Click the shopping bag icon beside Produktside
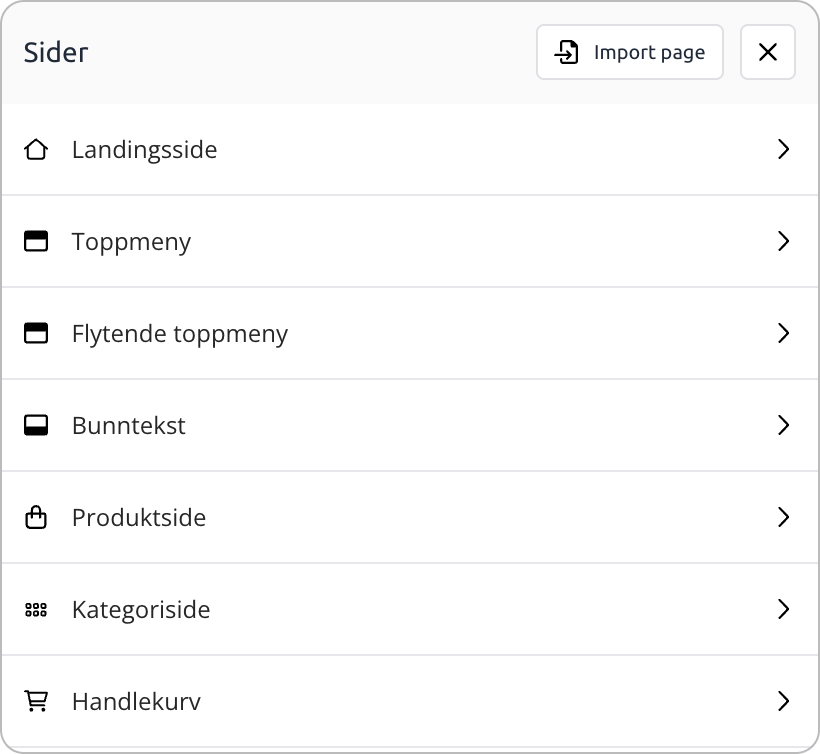This screenshot has width=820, height=754. tap(36, 518)
